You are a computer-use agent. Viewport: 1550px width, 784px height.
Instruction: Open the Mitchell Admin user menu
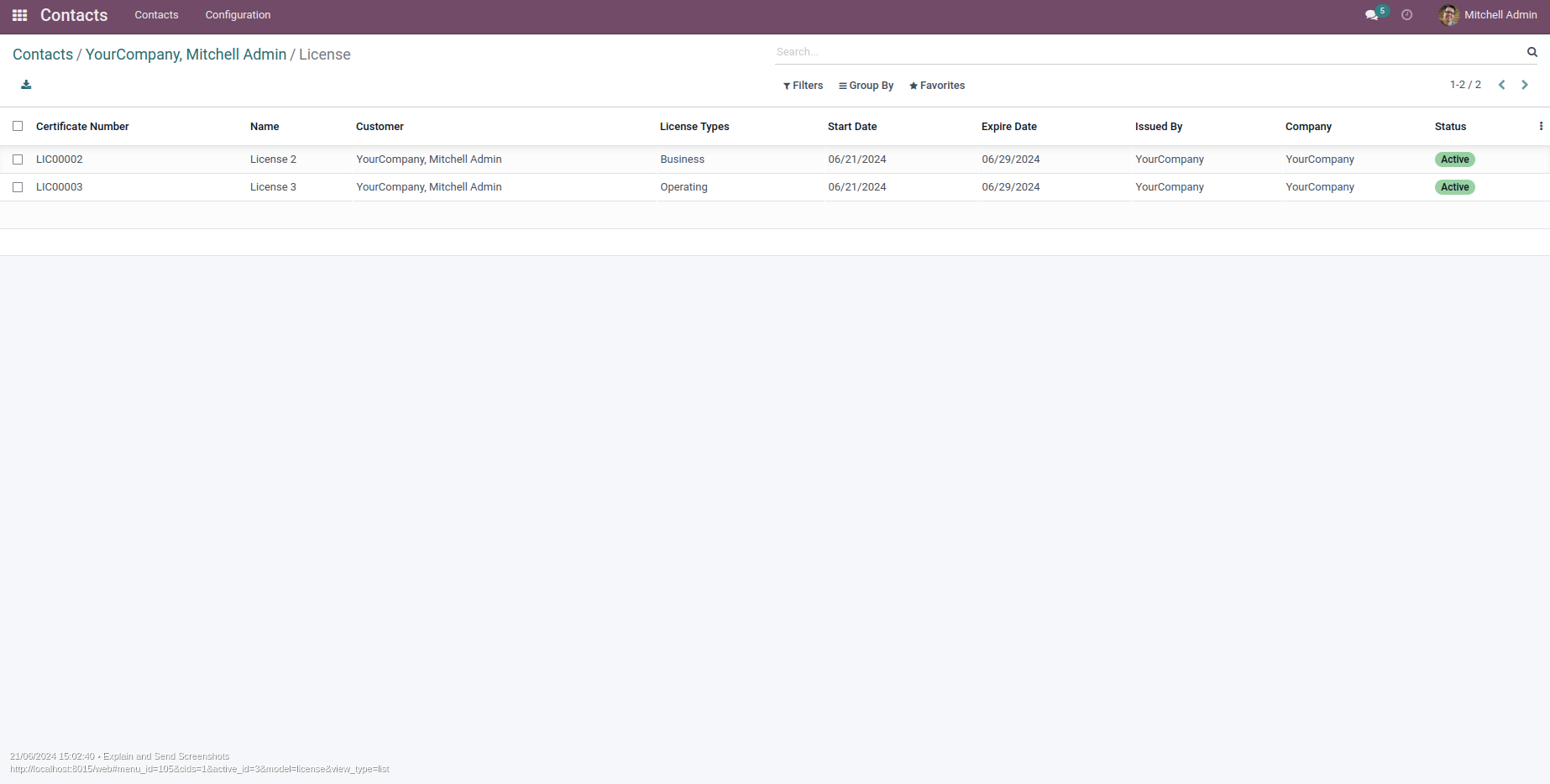(1488, 15)
